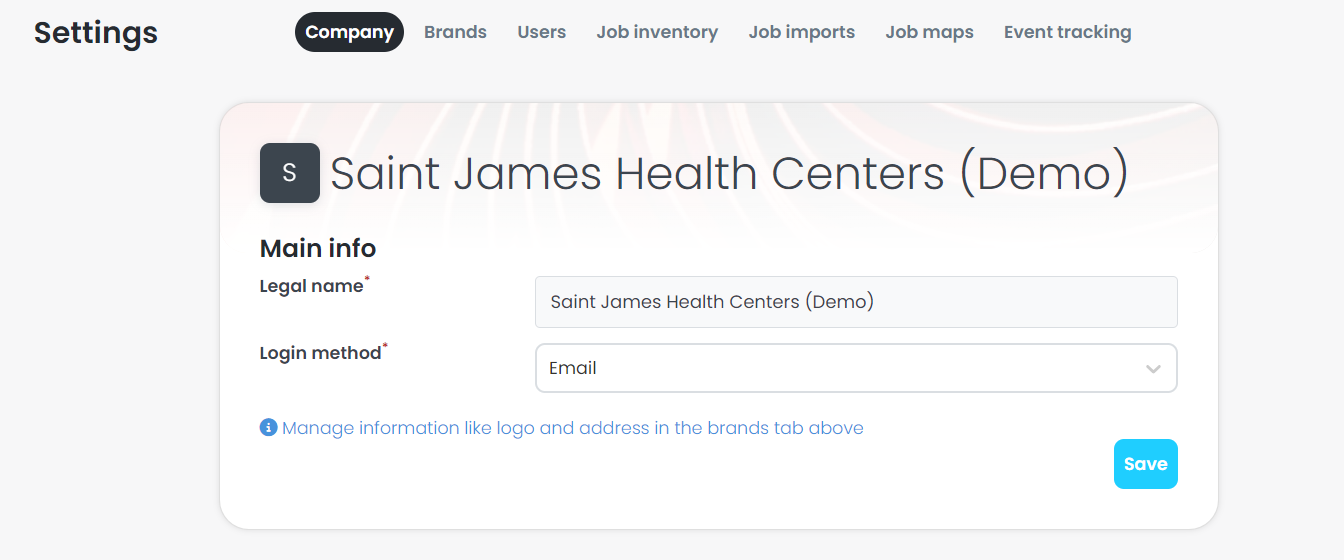
Task: Go to the Users tab
Action: (x=541, y=32)
